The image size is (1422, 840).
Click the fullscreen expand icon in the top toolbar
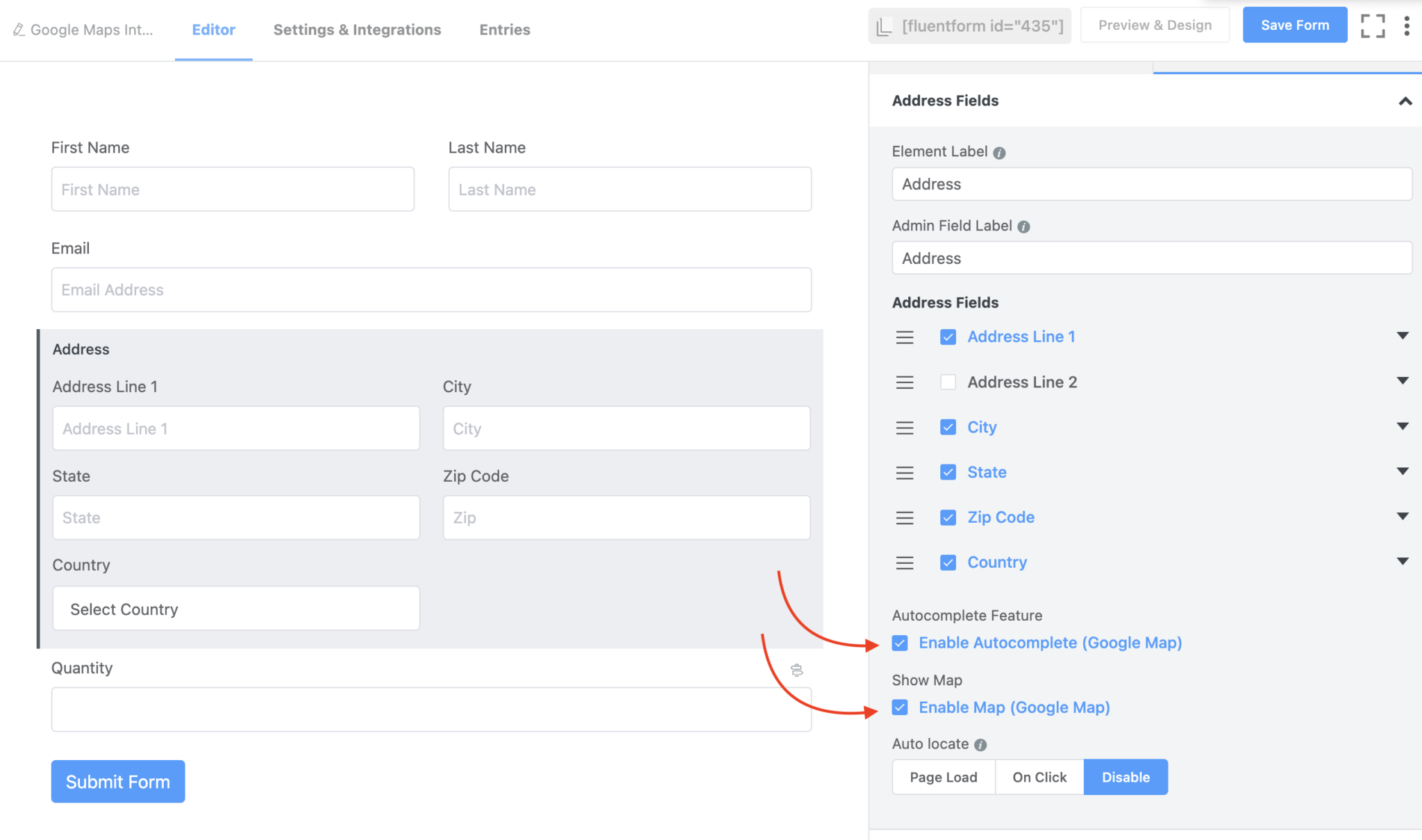(1373, 26)
